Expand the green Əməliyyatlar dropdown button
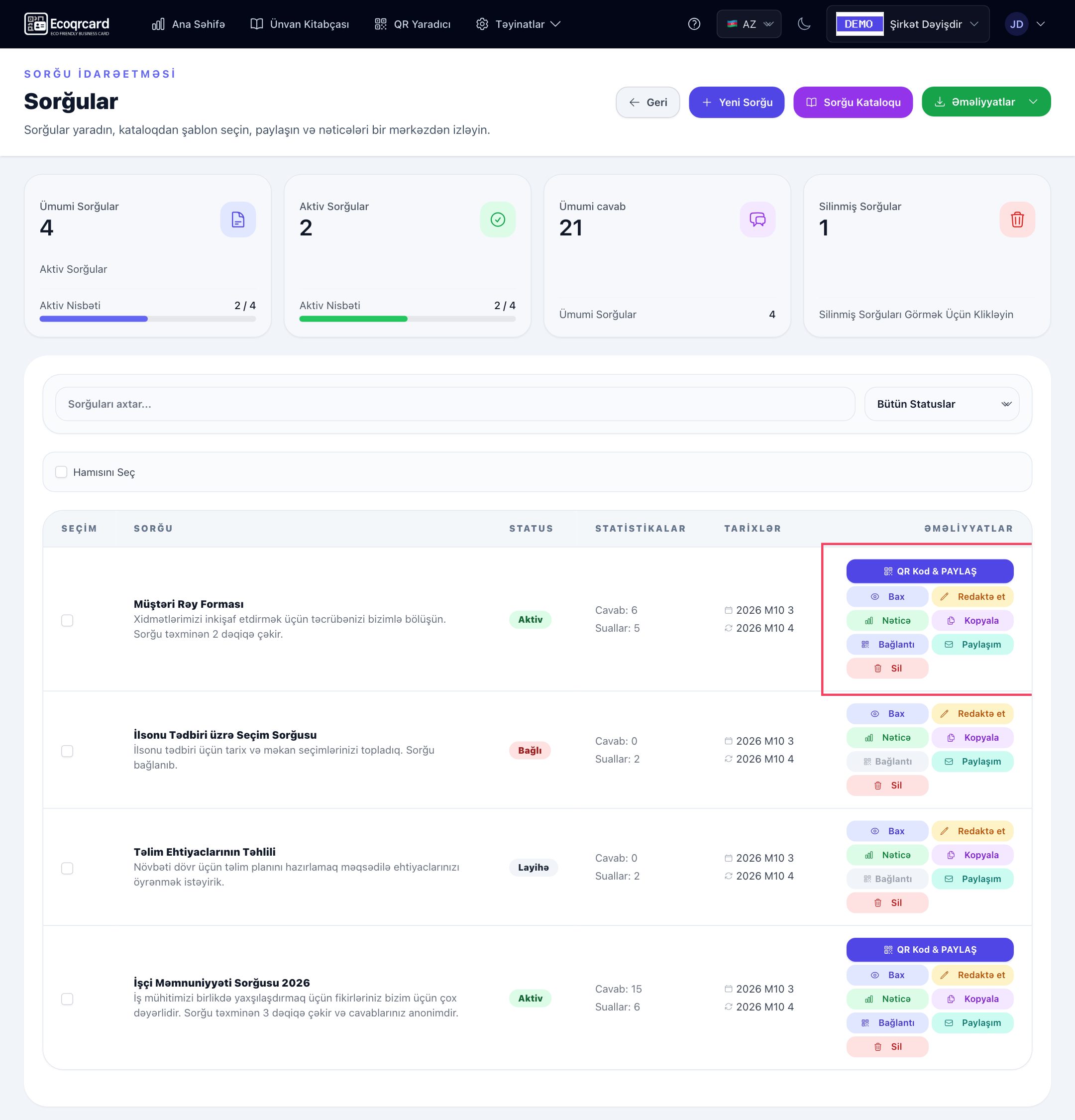Screen dimensions: 1075x1120 point(986,102)
